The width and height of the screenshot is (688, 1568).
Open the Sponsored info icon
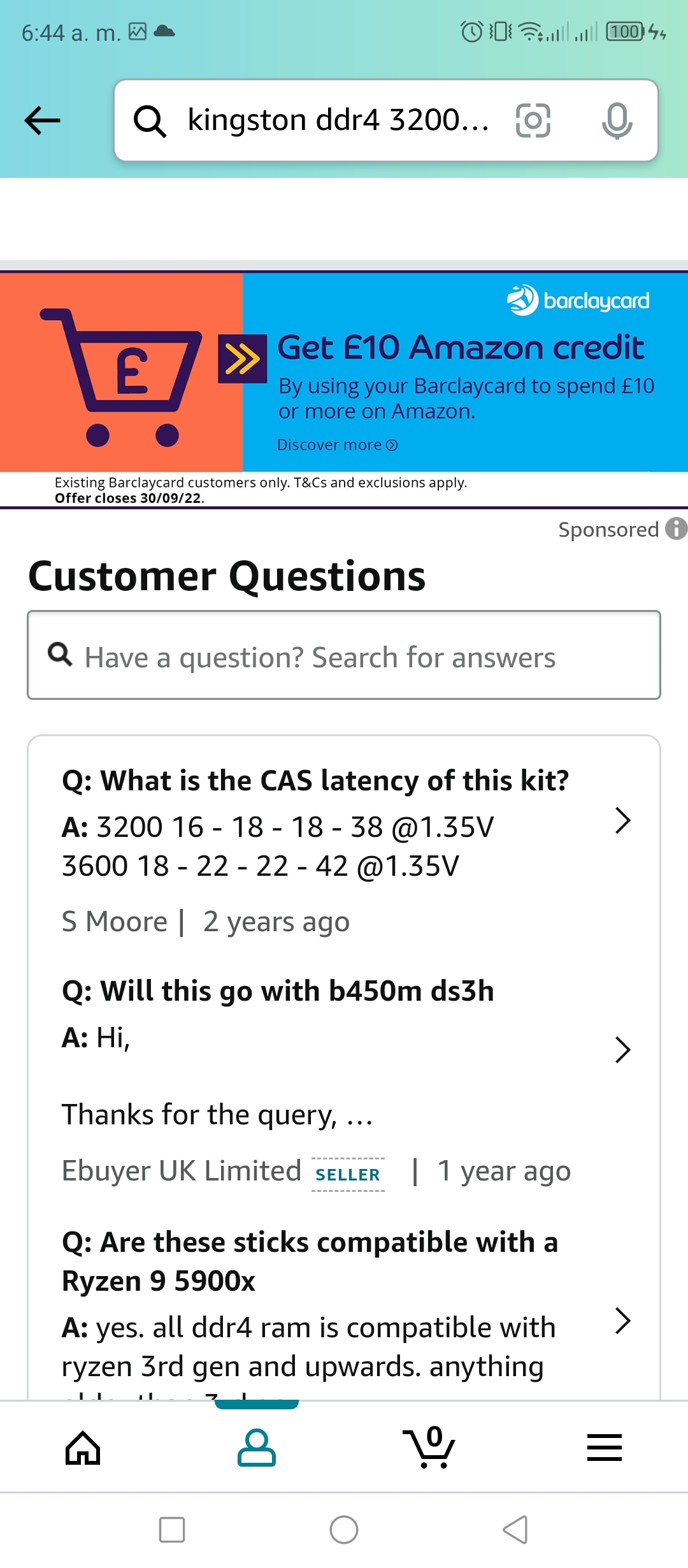(x=676, y=528)
